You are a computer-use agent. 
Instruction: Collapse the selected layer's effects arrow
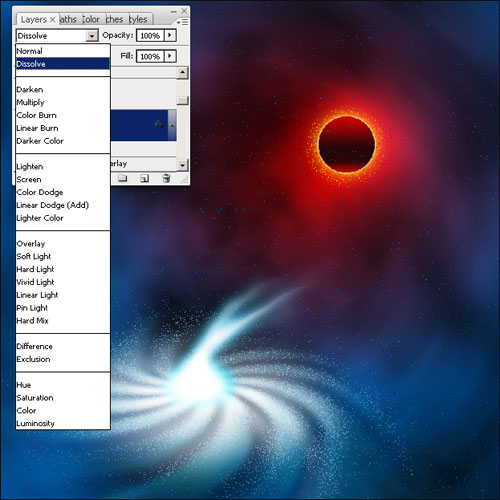click(x=172, y=125)
